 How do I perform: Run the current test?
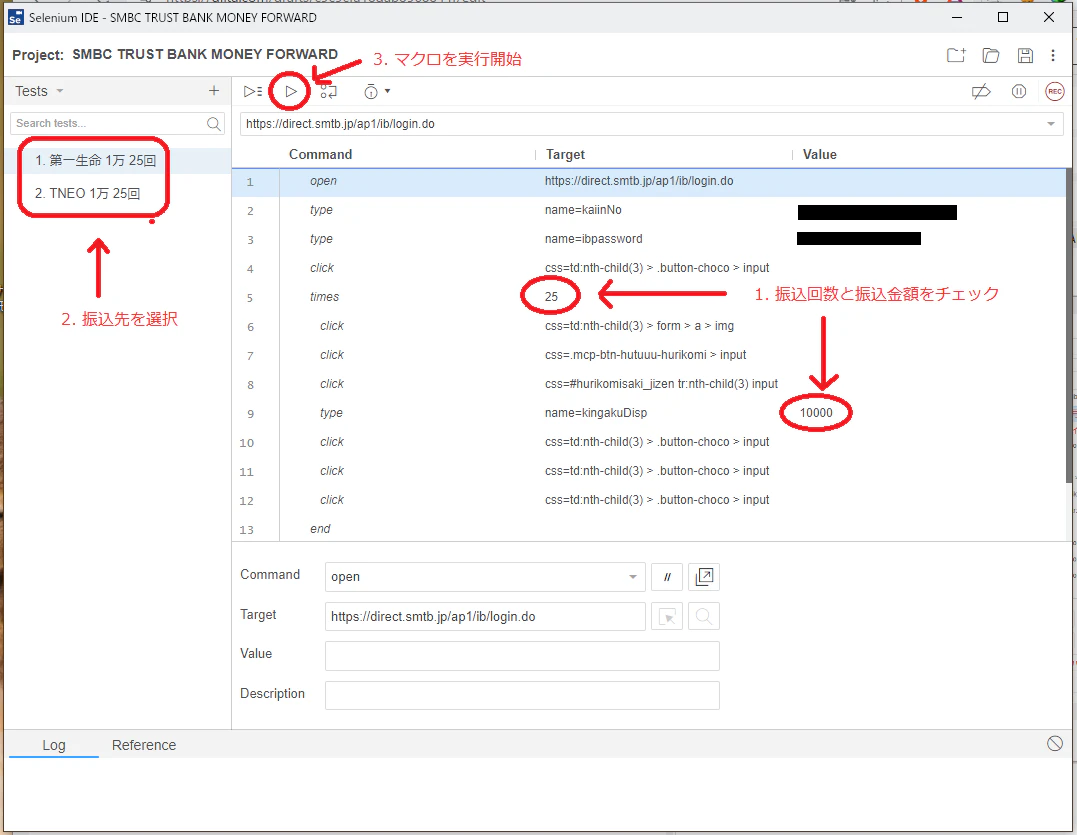tap(291, 91)
